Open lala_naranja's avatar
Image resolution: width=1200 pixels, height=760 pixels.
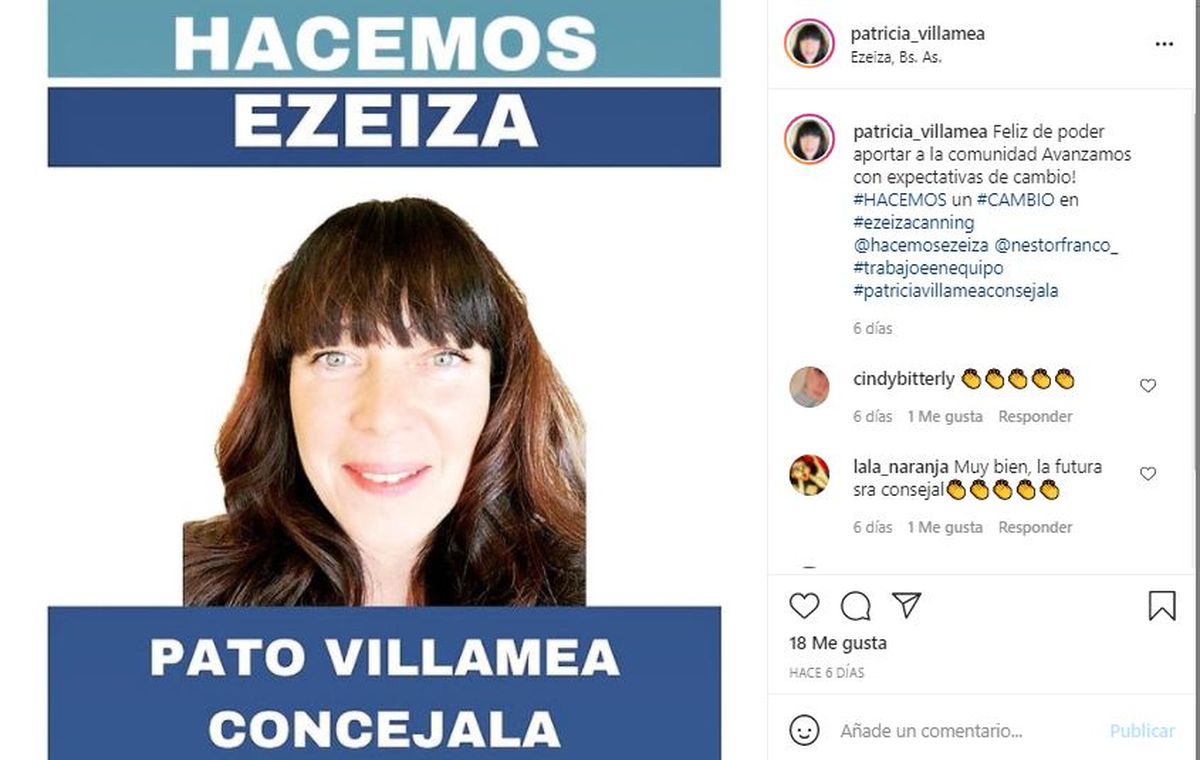click(809, 475)
